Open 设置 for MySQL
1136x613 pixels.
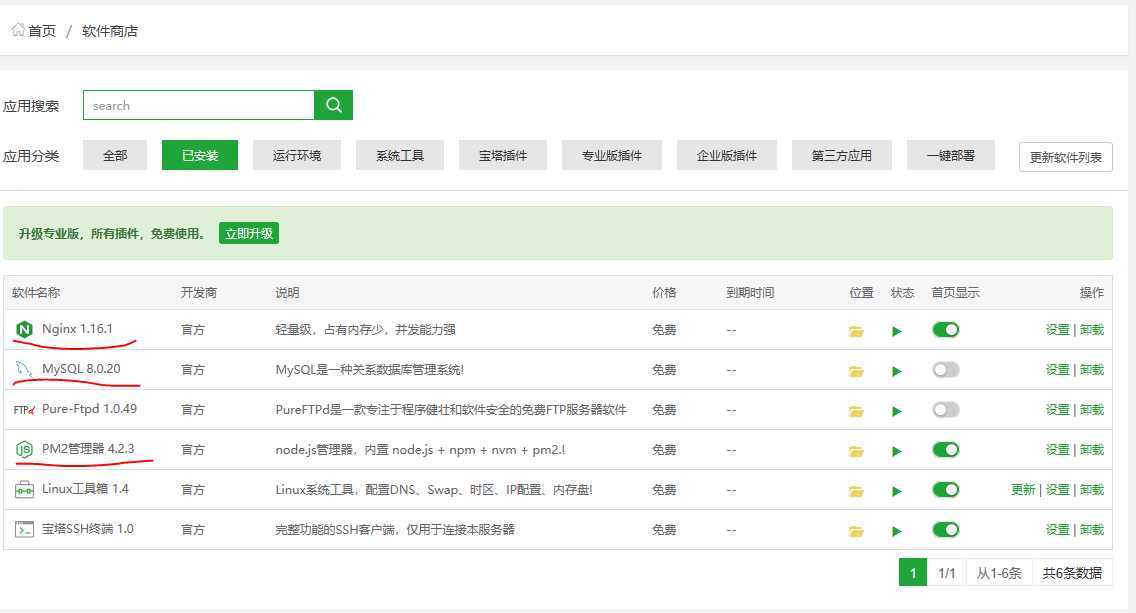pos(1057,370)
